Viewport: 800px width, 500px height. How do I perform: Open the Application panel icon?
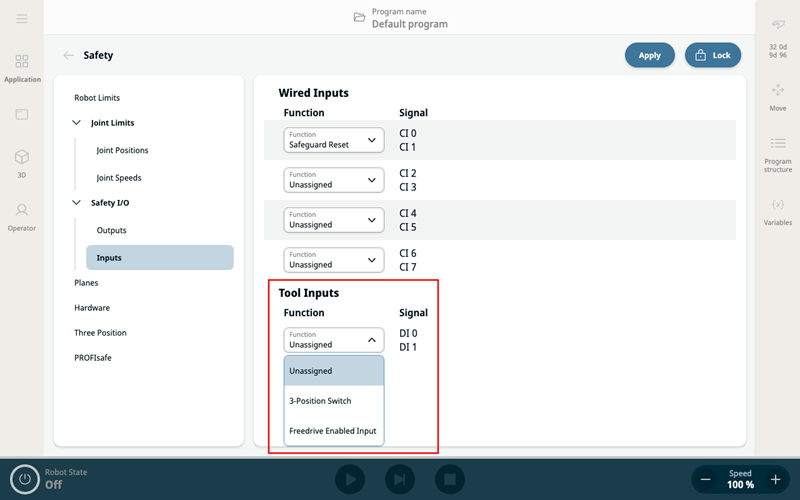[22, 68]
